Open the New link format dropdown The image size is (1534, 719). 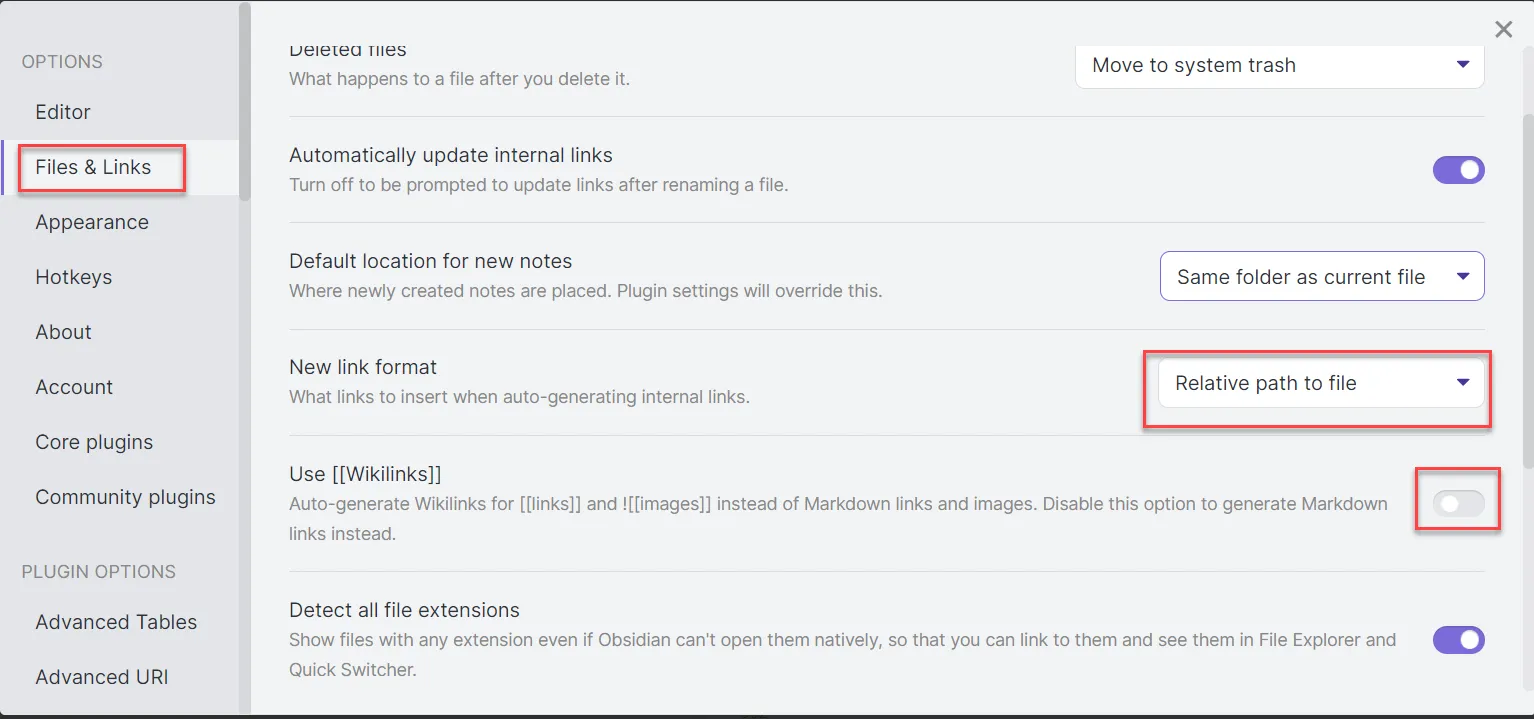point(1320,383)
